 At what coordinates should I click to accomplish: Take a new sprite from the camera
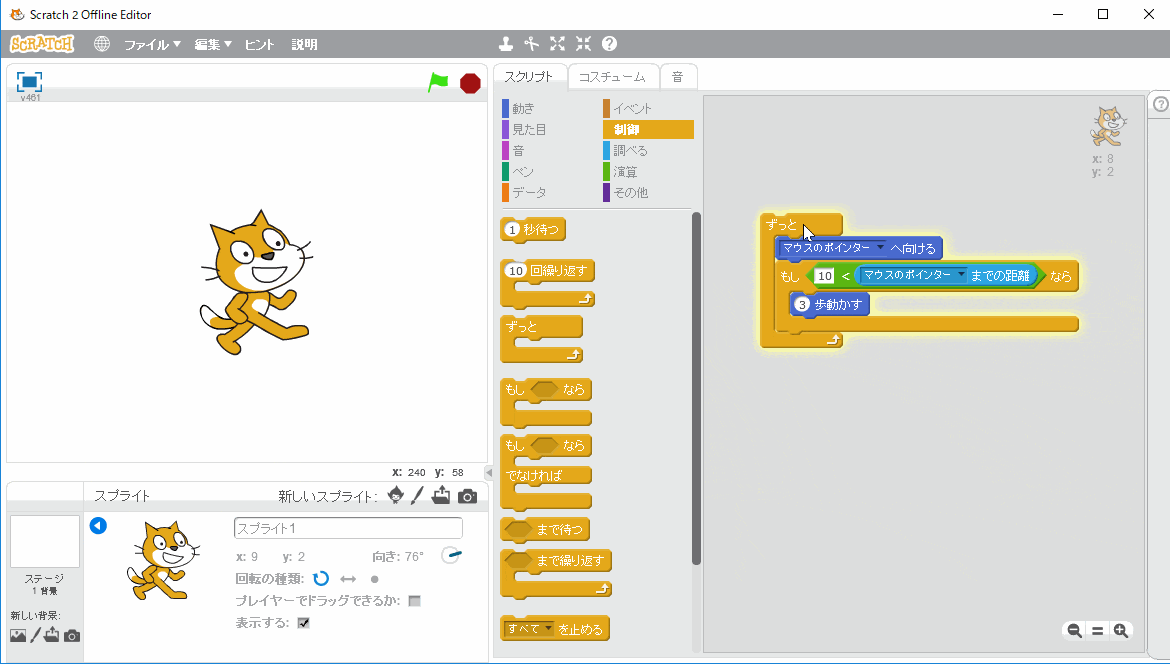click(467, 496)
